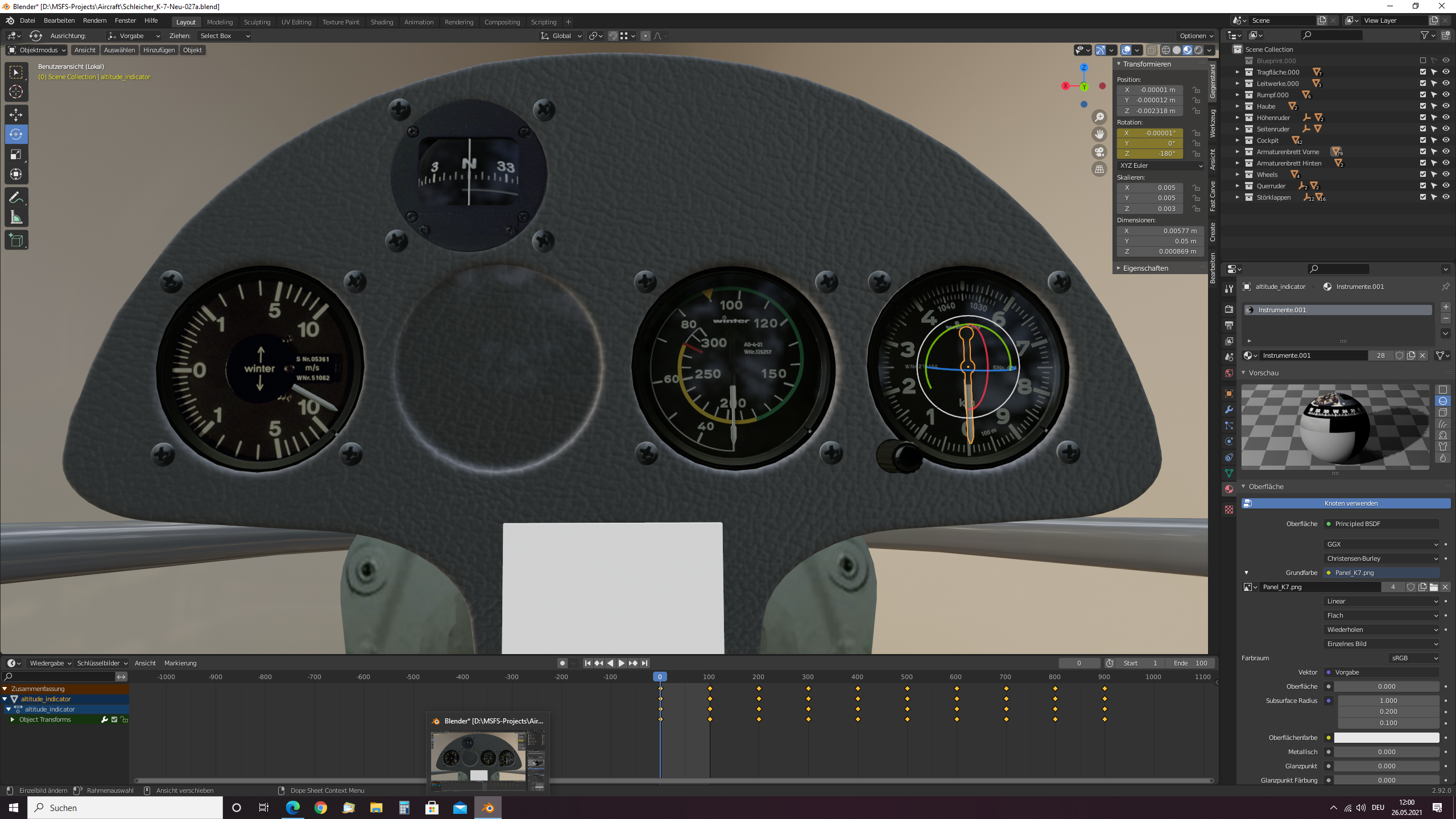Toggle camera view in the viewport
The width and height of the screenshot is (1456, 819).
pos(1099,152)
